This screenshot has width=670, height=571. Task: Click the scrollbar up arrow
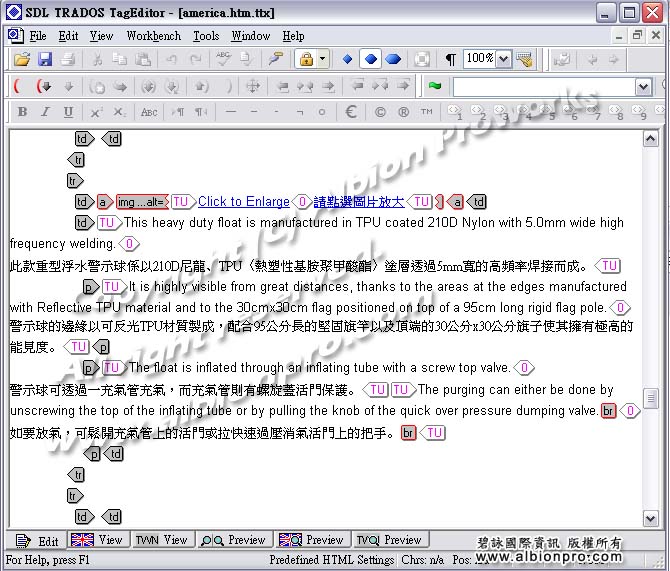[650, 139]
